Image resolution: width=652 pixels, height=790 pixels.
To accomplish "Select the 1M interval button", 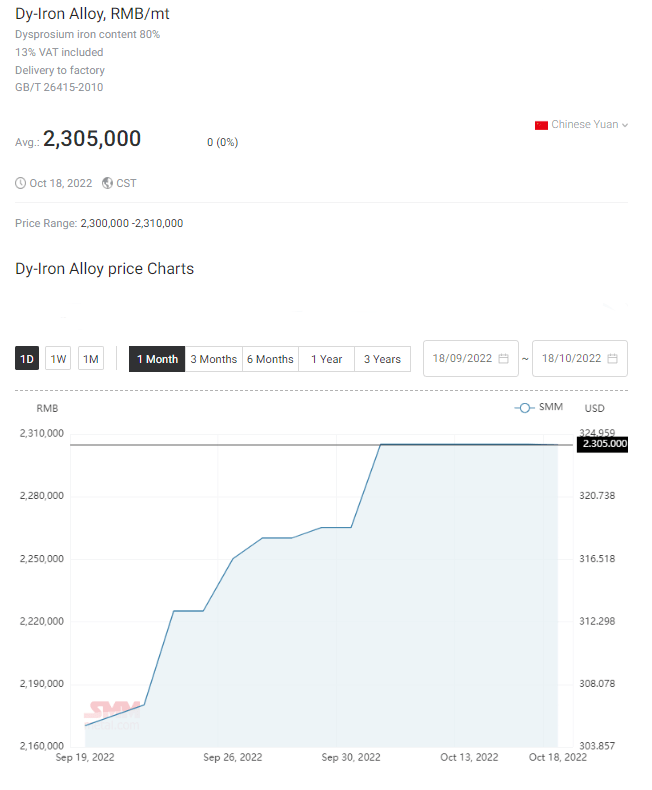I will pos(91,359).
